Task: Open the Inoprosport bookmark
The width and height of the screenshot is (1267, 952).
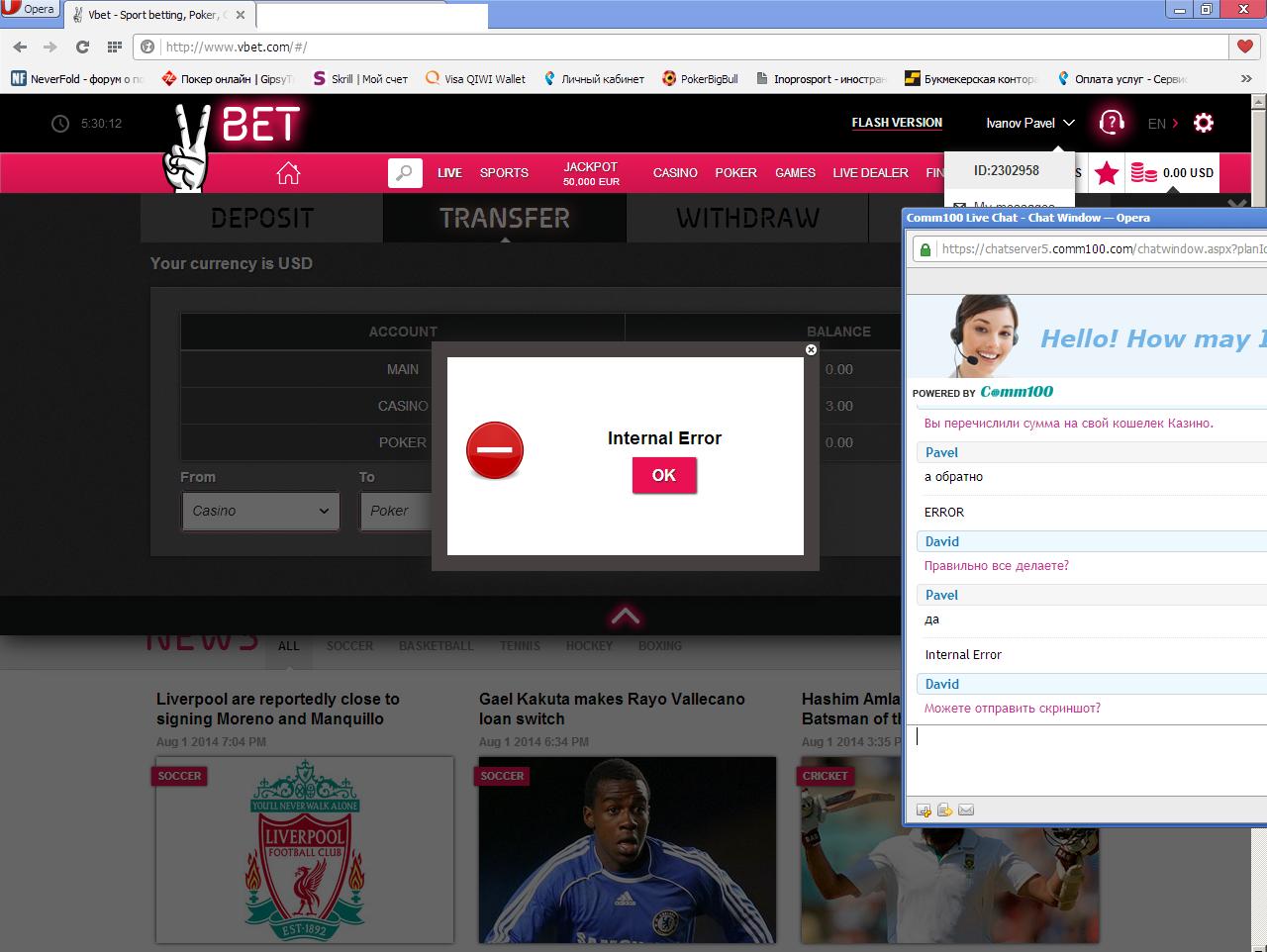Action: (x=821, y=79)
